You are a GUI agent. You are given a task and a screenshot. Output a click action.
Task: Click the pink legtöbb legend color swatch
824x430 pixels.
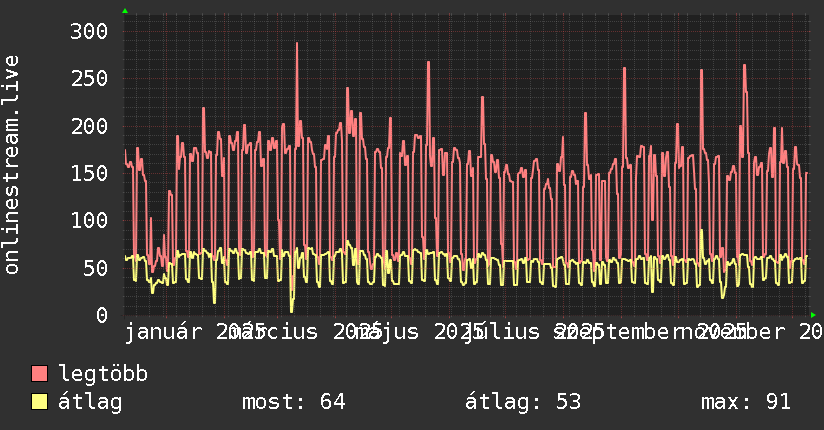pos(39,374)
